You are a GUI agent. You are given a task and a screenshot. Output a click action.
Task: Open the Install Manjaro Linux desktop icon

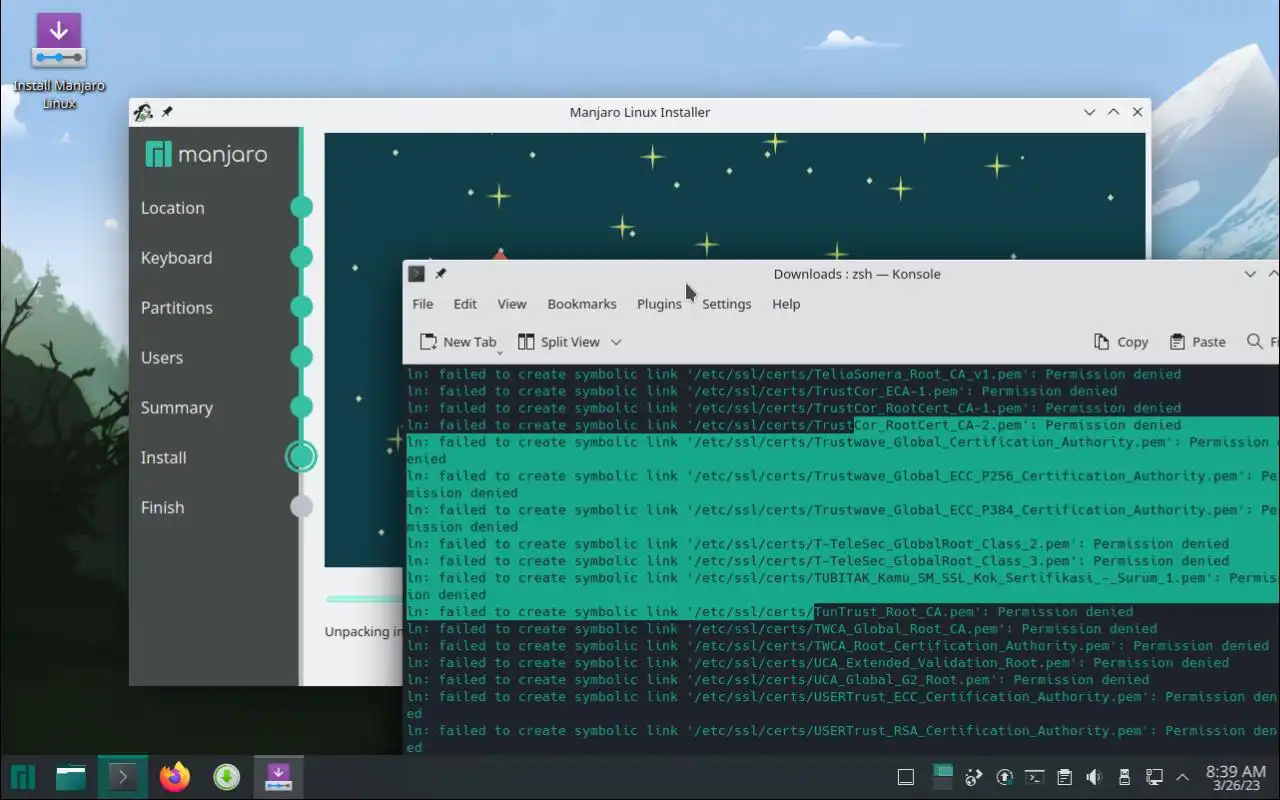point(59,60)
